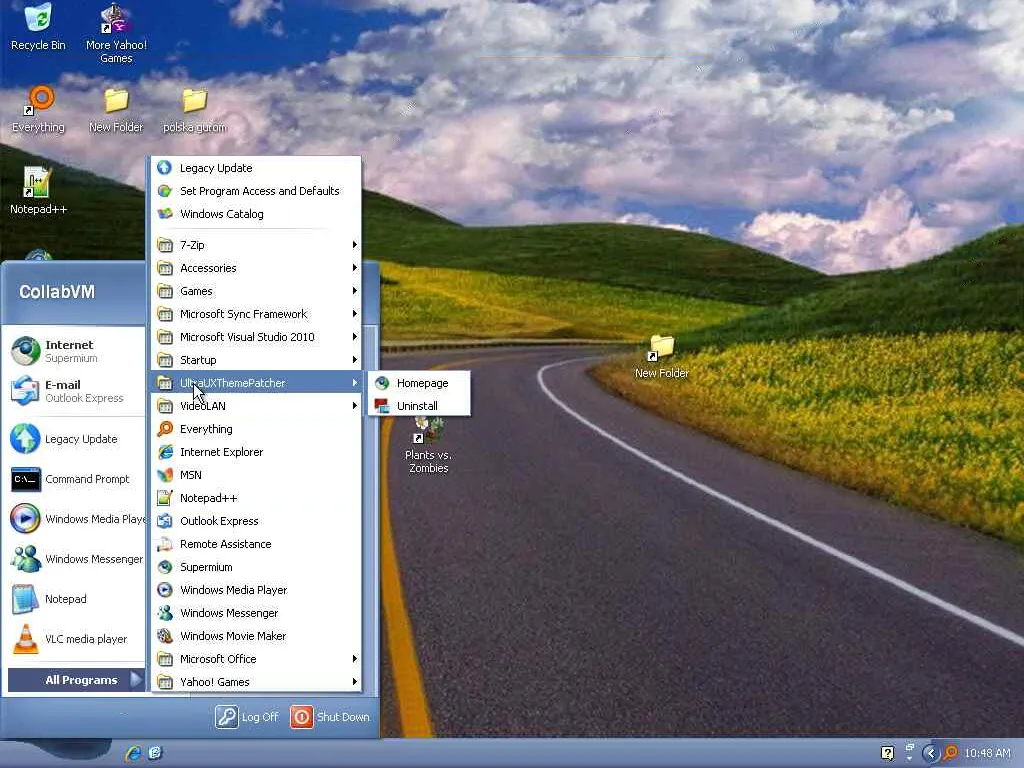Open Windows Messenger in All Programs list
Screen dimensions: 1024x768
tap(257, 613)
